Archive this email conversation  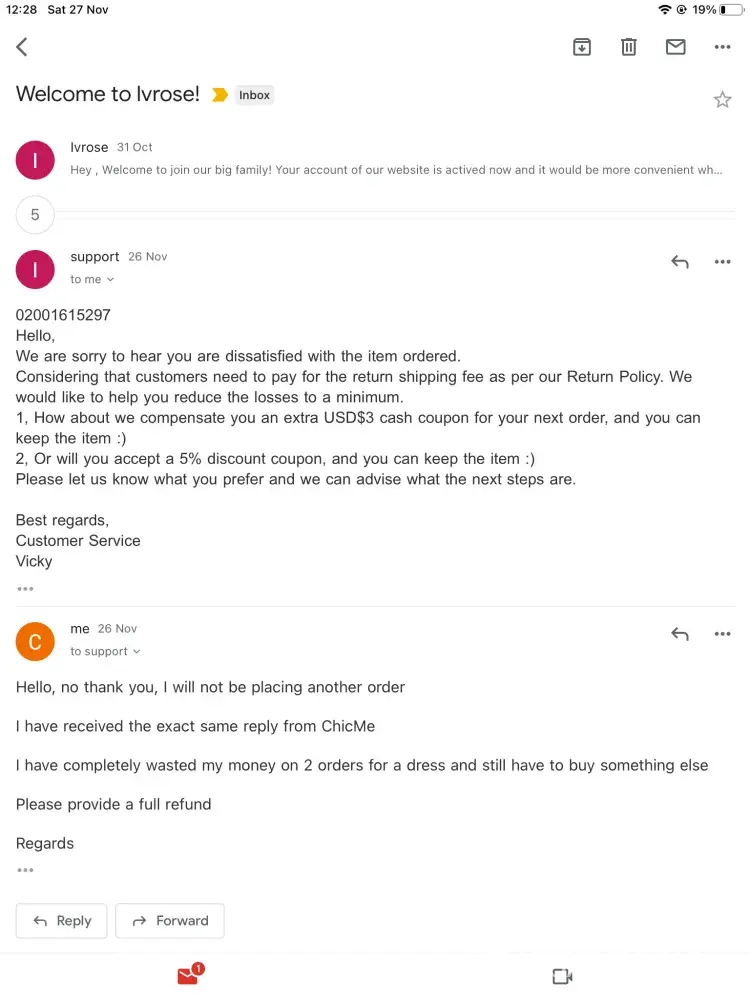tap(582, 47)
